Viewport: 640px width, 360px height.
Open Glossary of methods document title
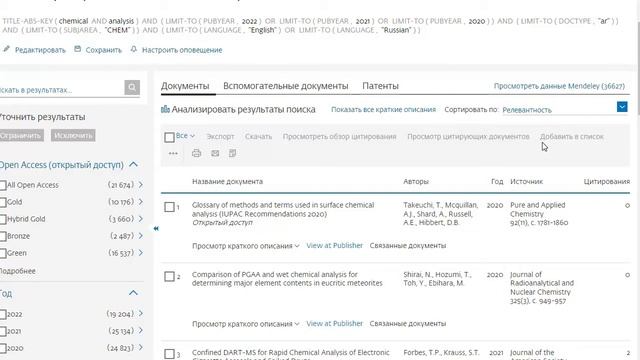coord(283,209)
